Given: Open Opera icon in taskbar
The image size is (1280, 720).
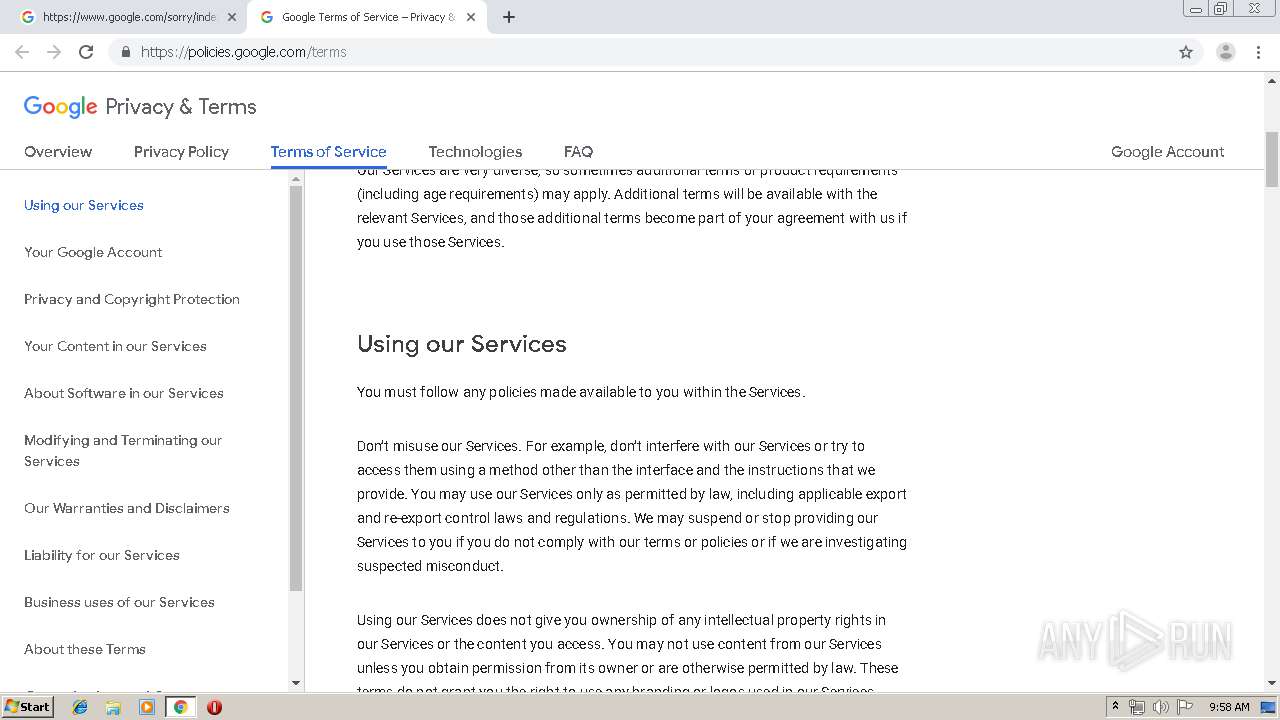Looking at the screenshot, I should tap(214, 707).
